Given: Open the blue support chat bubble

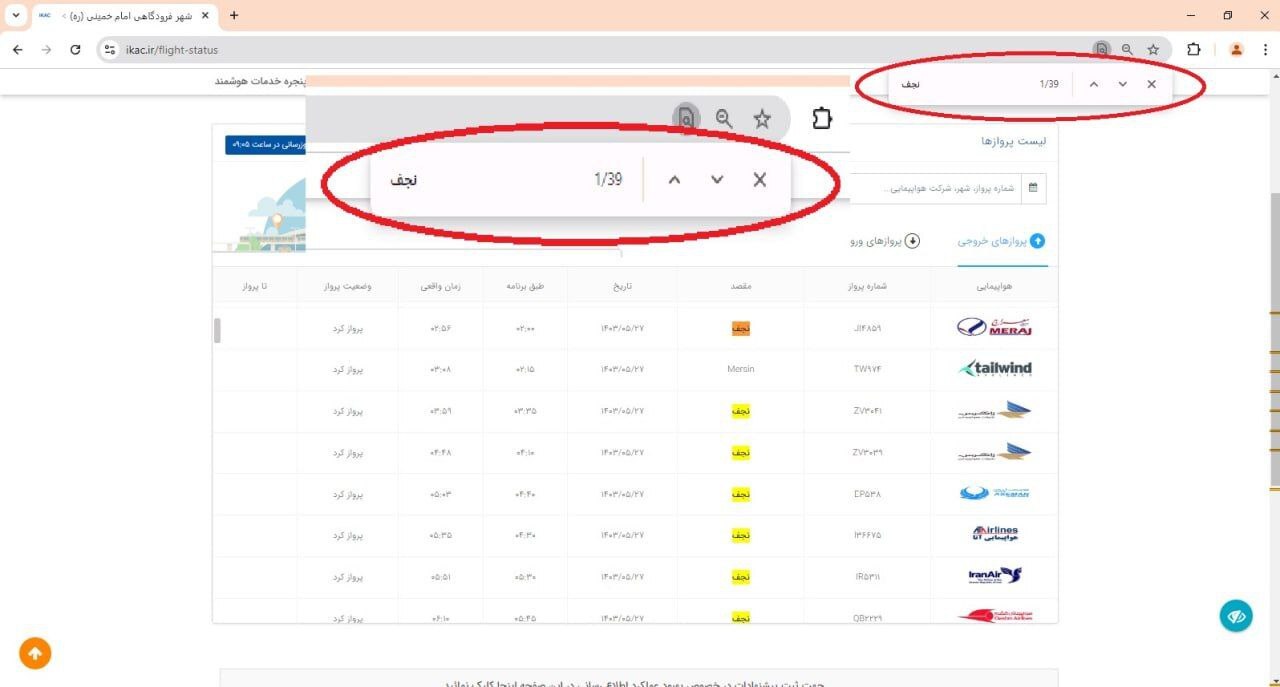Looking at the screenshot, I should coord(1236,616).
